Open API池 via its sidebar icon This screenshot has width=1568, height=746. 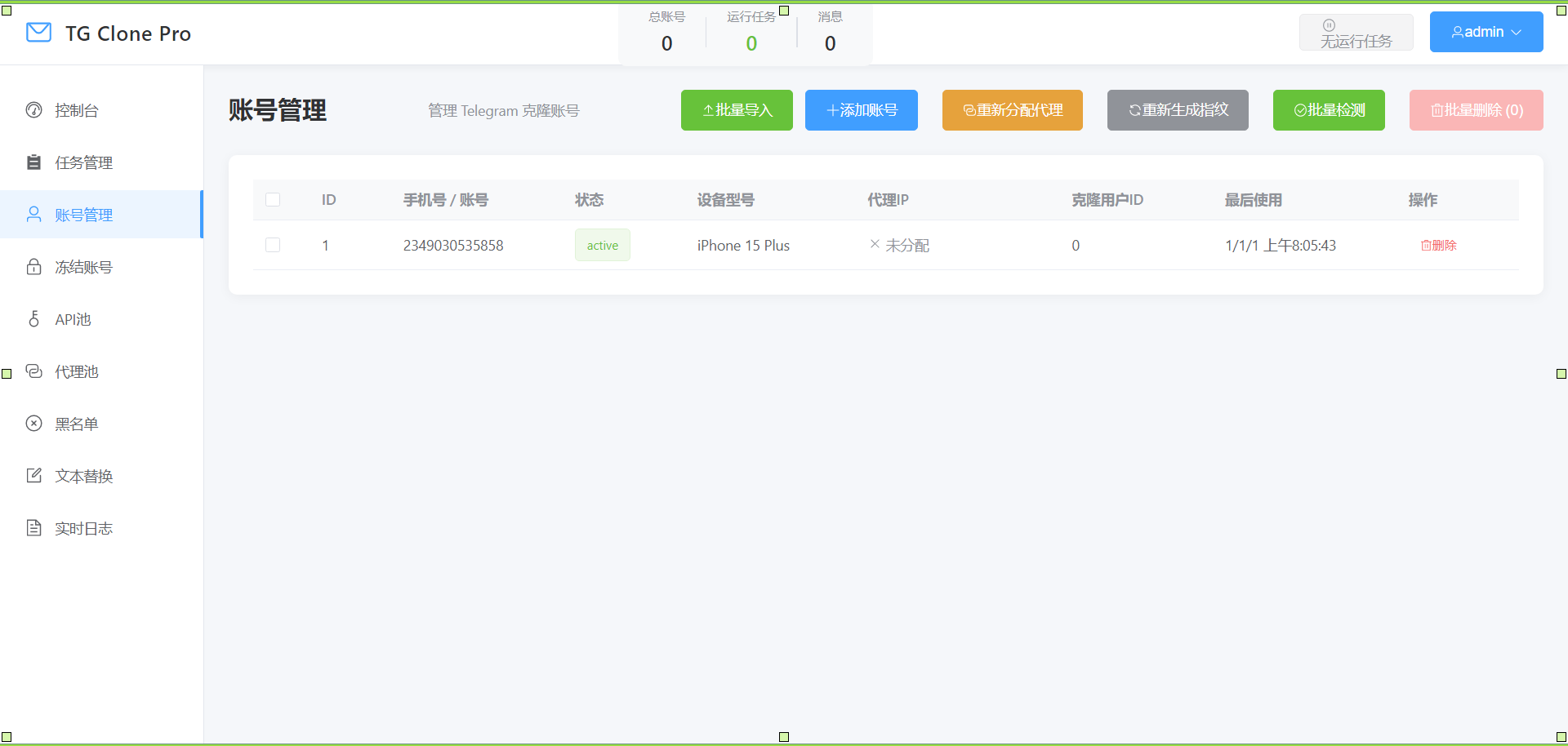(33, 319)
